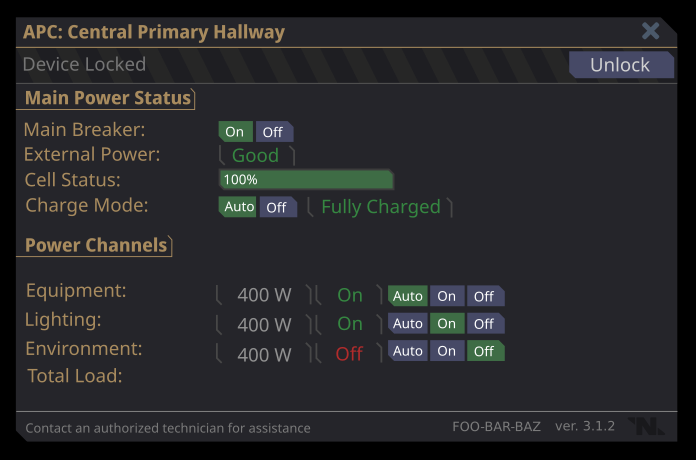This screenshot has width=696, height=460.
Task: Switch Environment channel Off
Action: point(485,351)
